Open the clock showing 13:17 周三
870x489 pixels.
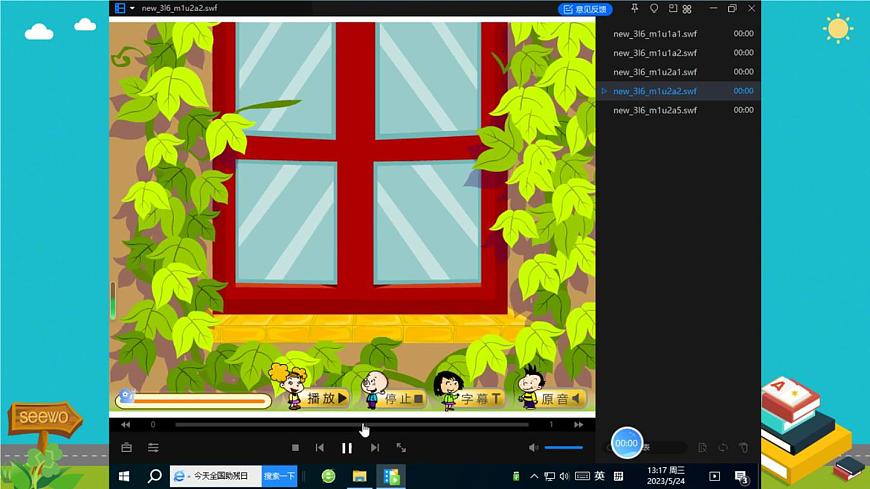666,476
